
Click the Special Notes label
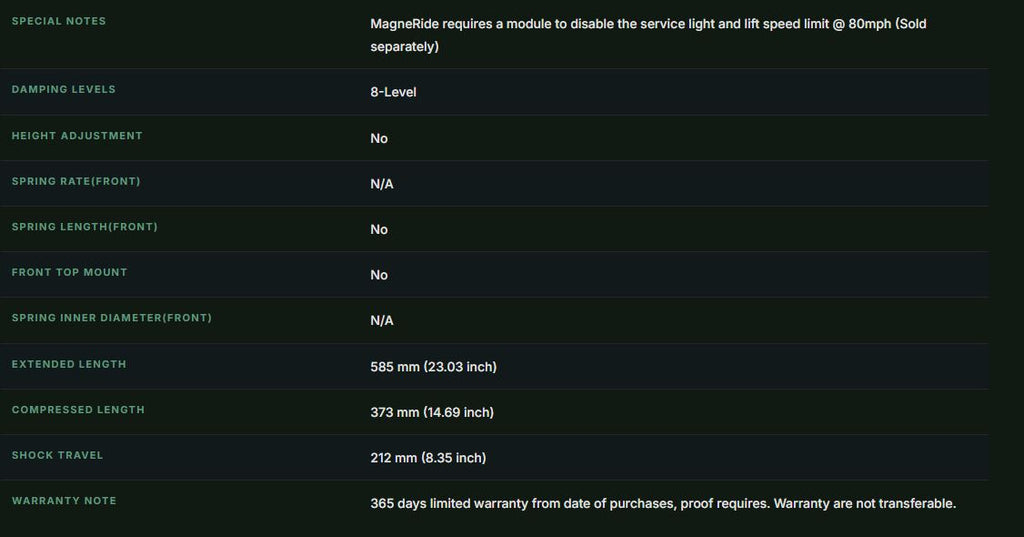pyautogui.click(x=59, y=21)
